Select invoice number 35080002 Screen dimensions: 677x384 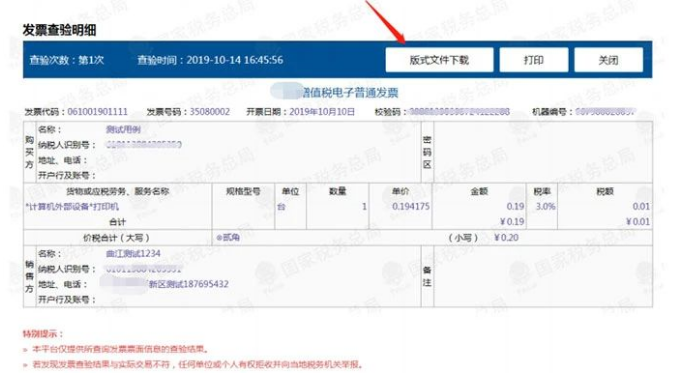coord(210,112)
